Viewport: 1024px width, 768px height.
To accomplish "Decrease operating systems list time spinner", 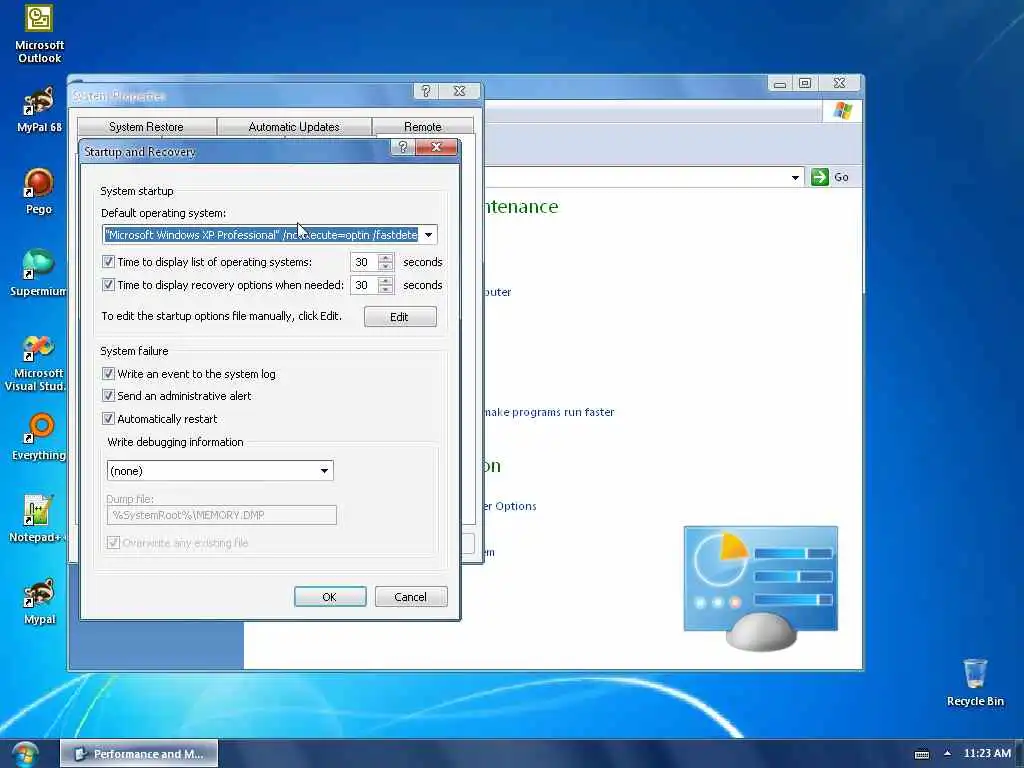I will tap(386, 266).
